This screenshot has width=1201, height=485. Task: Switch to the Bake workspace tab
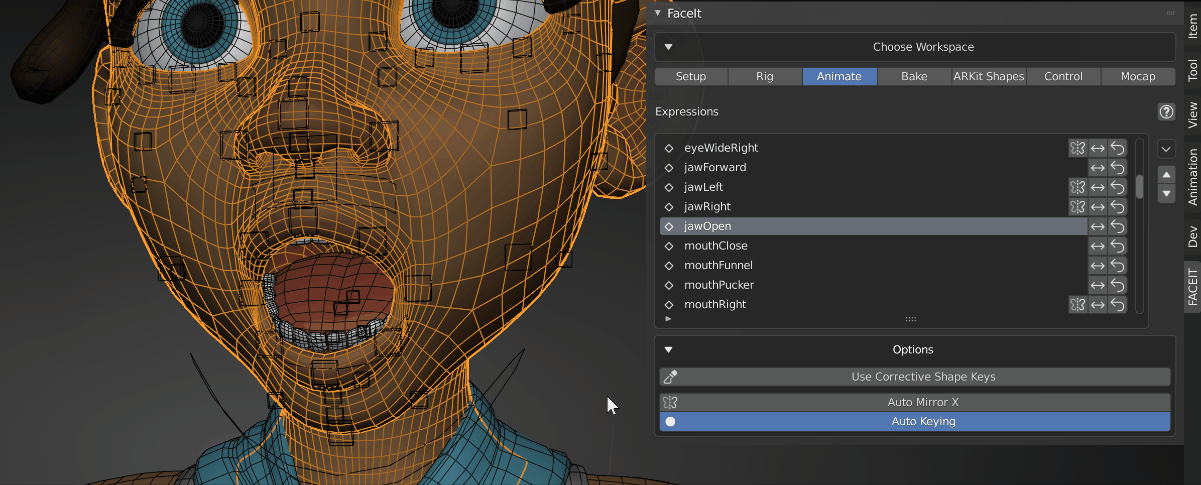pos(913,77)
